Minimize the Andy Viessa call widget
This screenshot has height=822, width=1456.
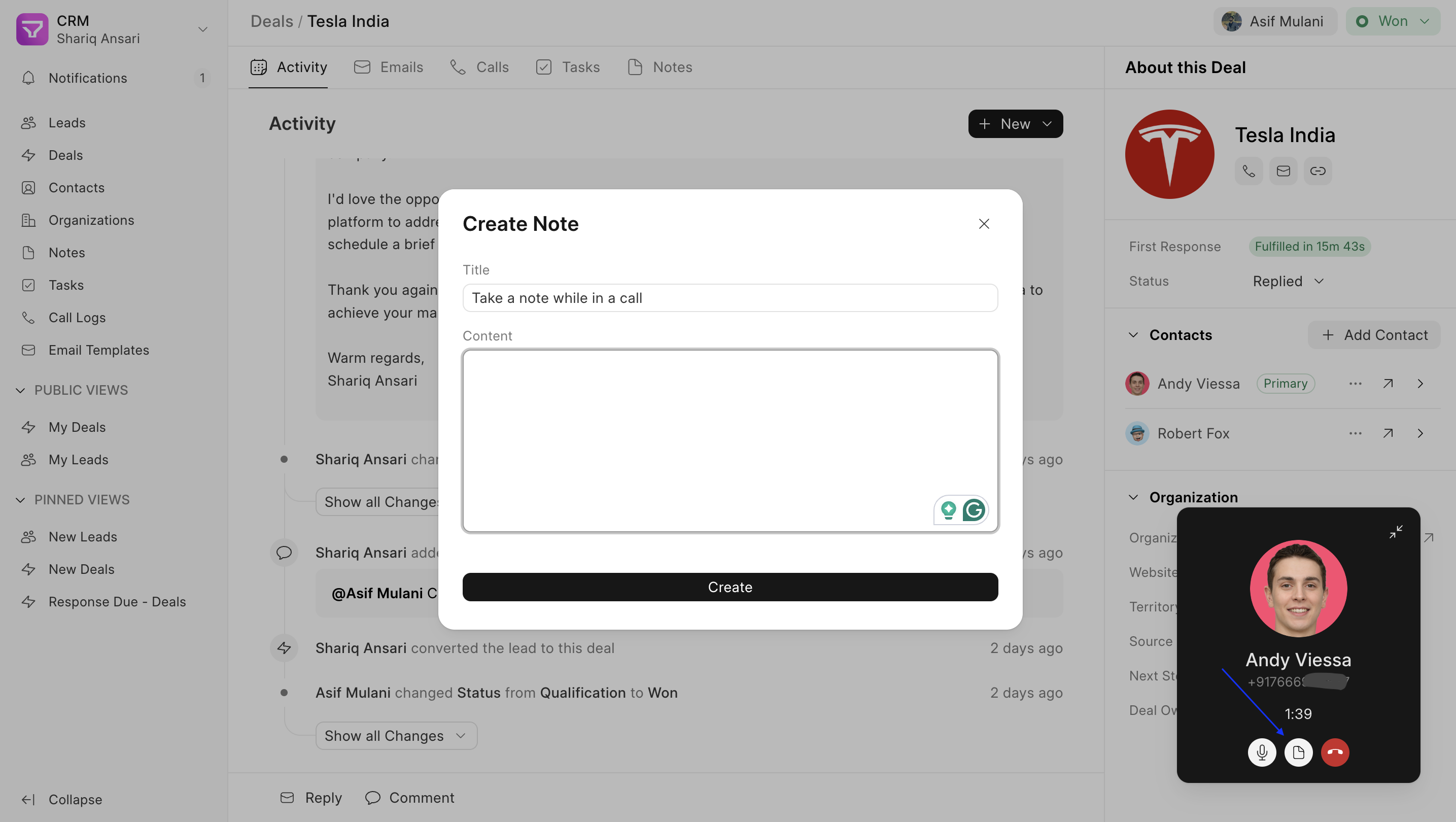tap(1396, 532)
